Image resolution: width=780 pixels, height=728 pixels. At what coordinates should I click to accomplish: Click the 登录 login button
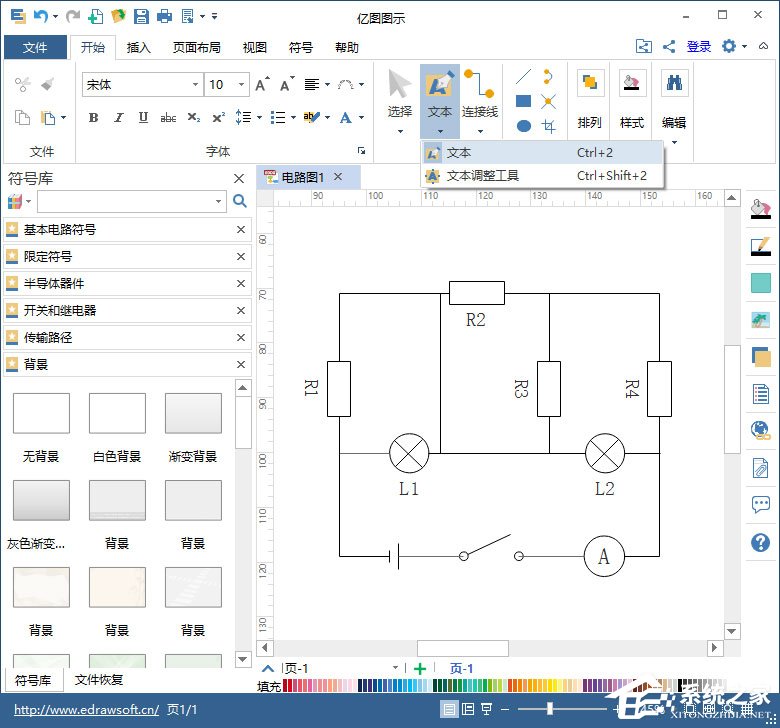point(699,47)
